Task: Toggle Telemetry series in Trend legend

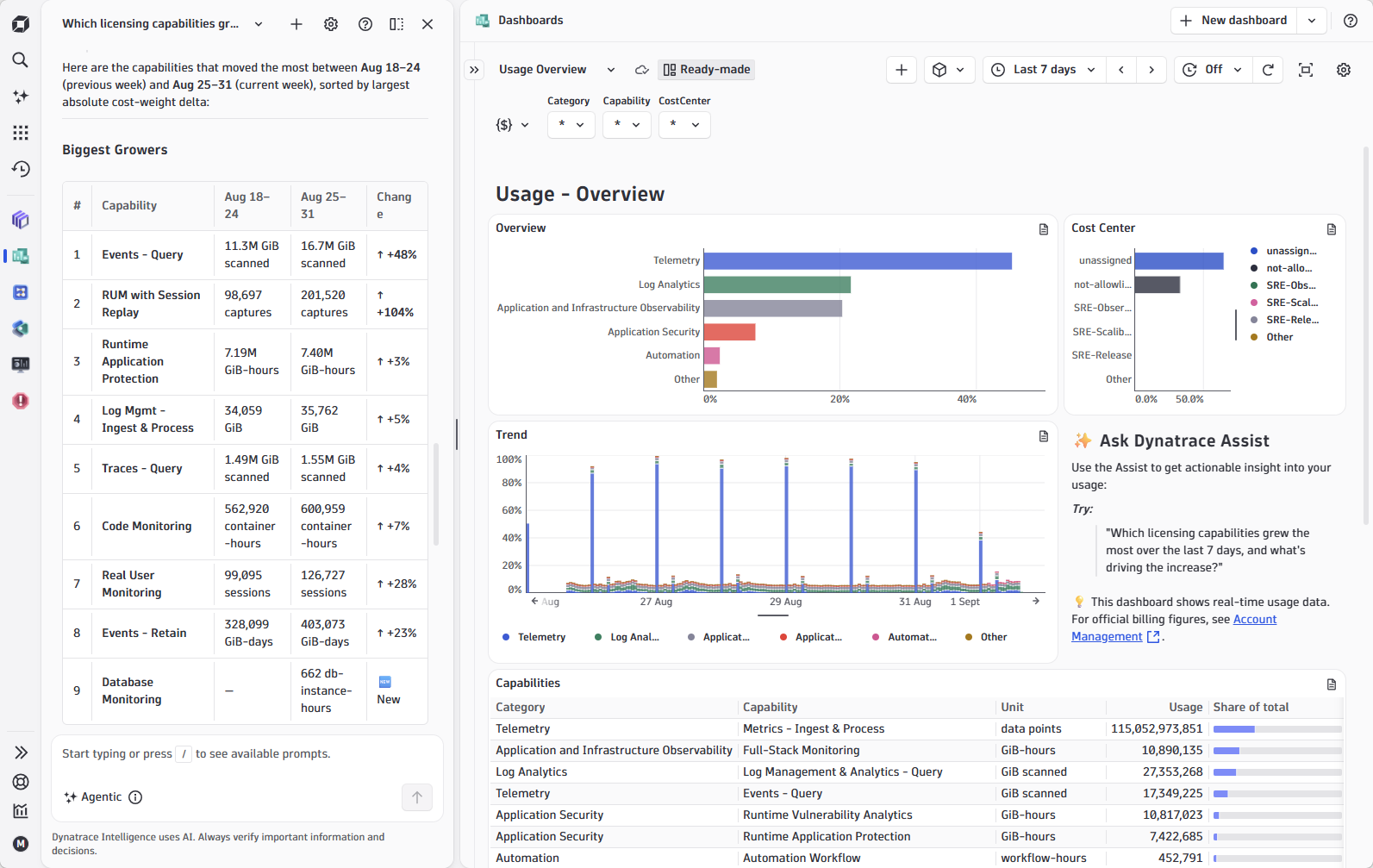Action: [x=534, y=637]
